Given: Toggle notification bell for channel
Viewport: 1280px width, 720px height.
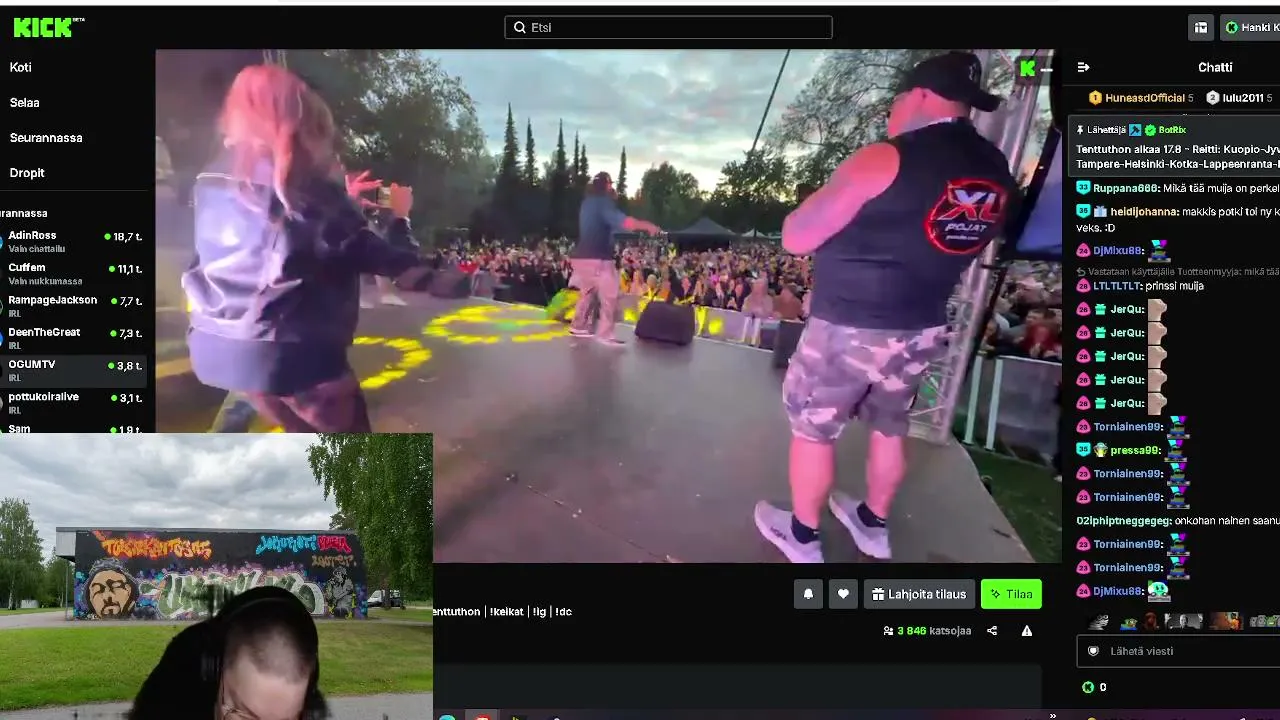Looking at the screenshot, I should click(x=808, y=594).
